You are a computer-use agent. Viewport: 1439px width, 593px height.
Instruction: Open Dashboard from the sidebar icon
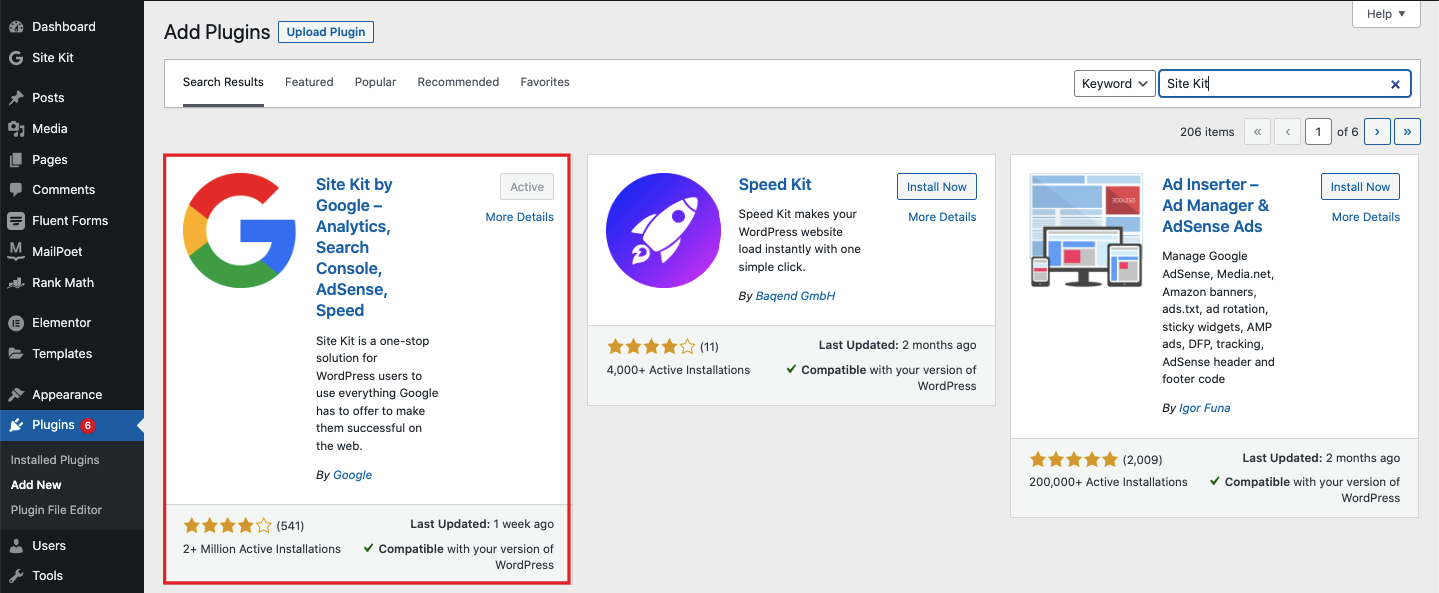click(x=16, y=26)
